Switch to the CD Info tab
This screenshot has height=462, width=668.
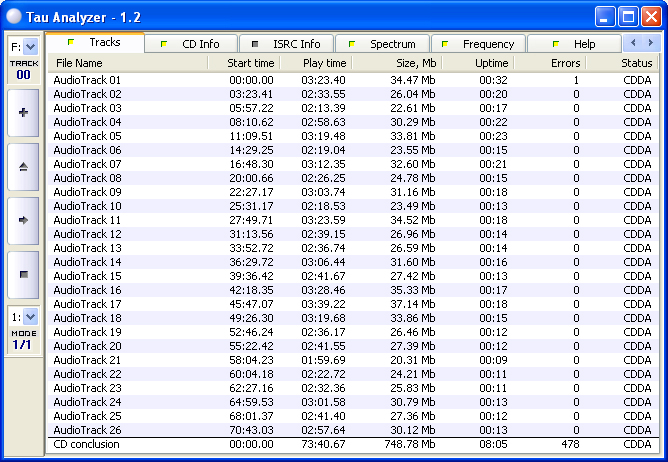194,44
